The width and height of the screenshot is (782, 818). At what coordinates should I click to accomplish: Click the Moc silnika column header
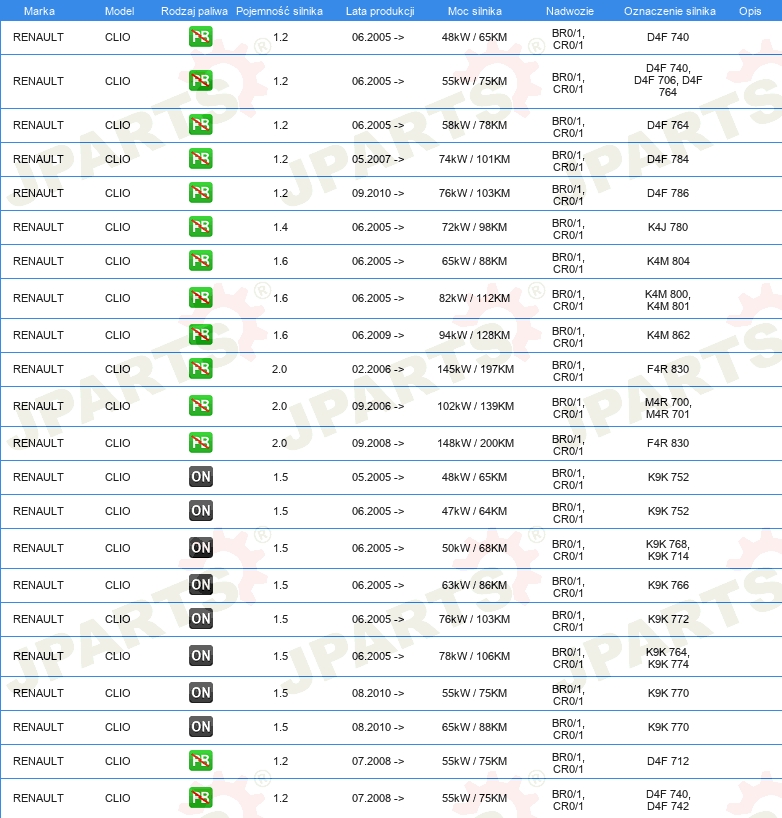[x=475, y=11]
